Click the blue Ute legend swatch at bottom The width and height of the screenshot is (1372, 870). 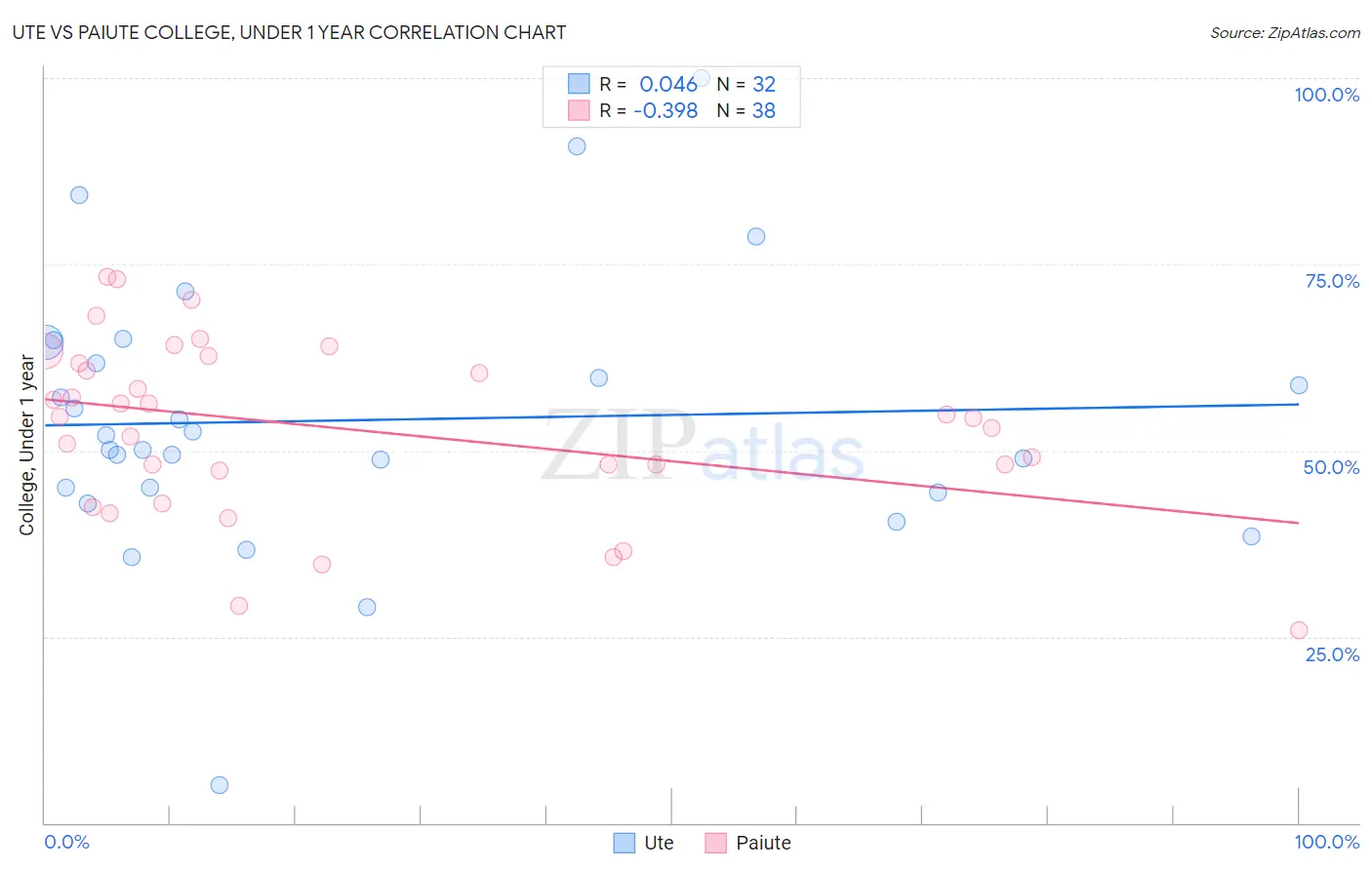coord(625,843)
